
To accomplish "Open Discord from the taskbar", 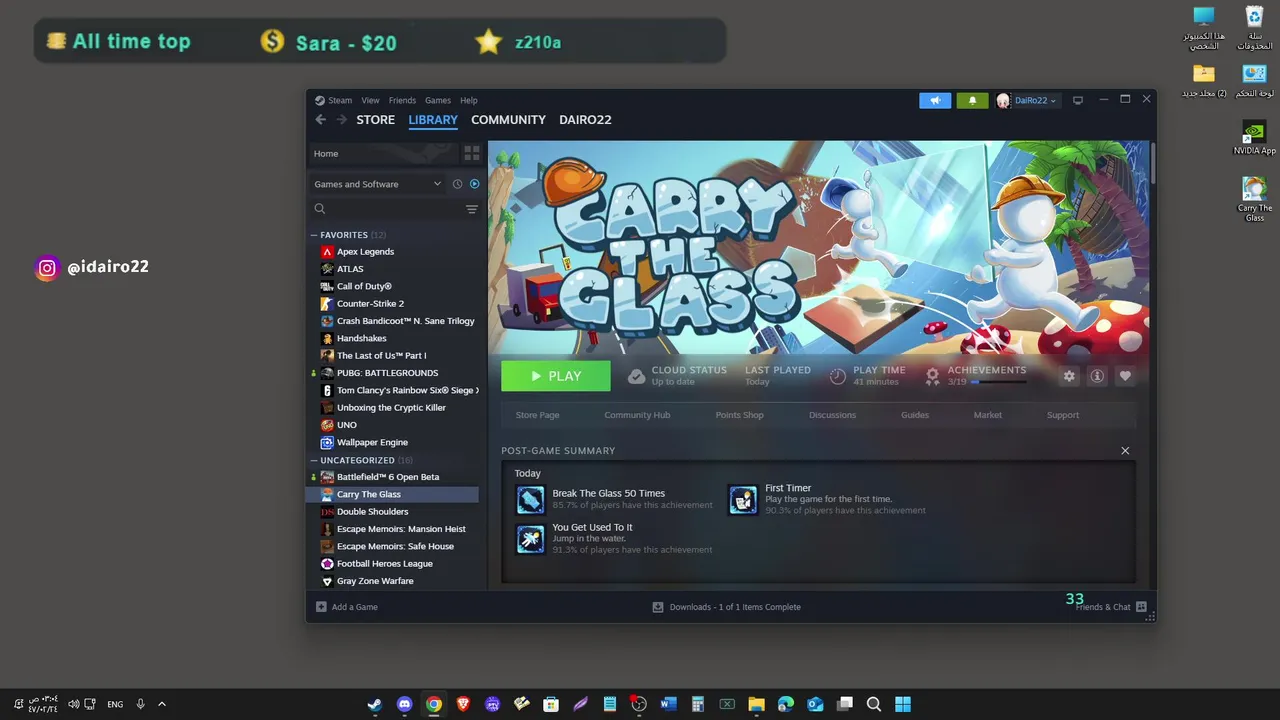I will click(x=404, y=704).
